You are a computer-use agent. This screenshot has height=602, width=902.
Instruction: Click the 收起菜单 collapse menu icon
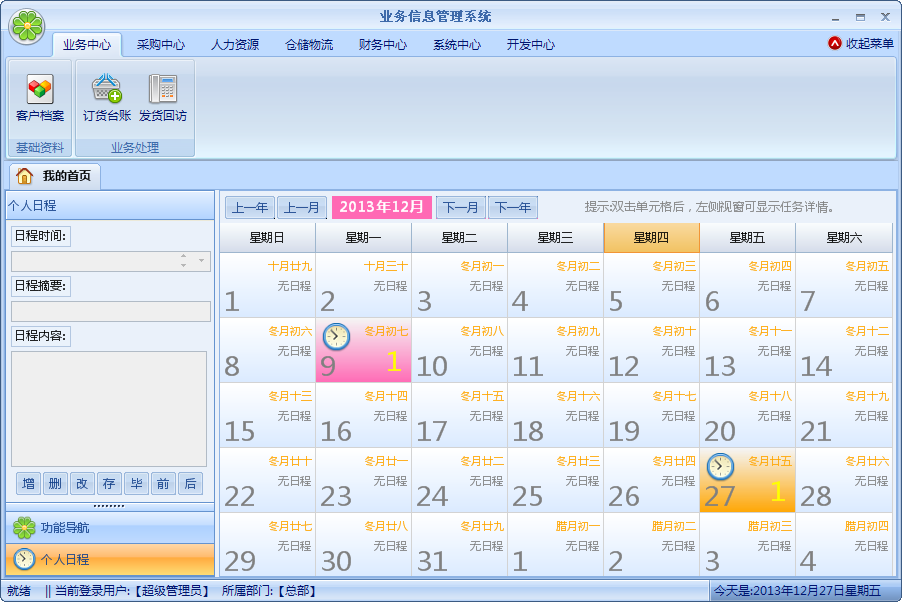point(835,44)
